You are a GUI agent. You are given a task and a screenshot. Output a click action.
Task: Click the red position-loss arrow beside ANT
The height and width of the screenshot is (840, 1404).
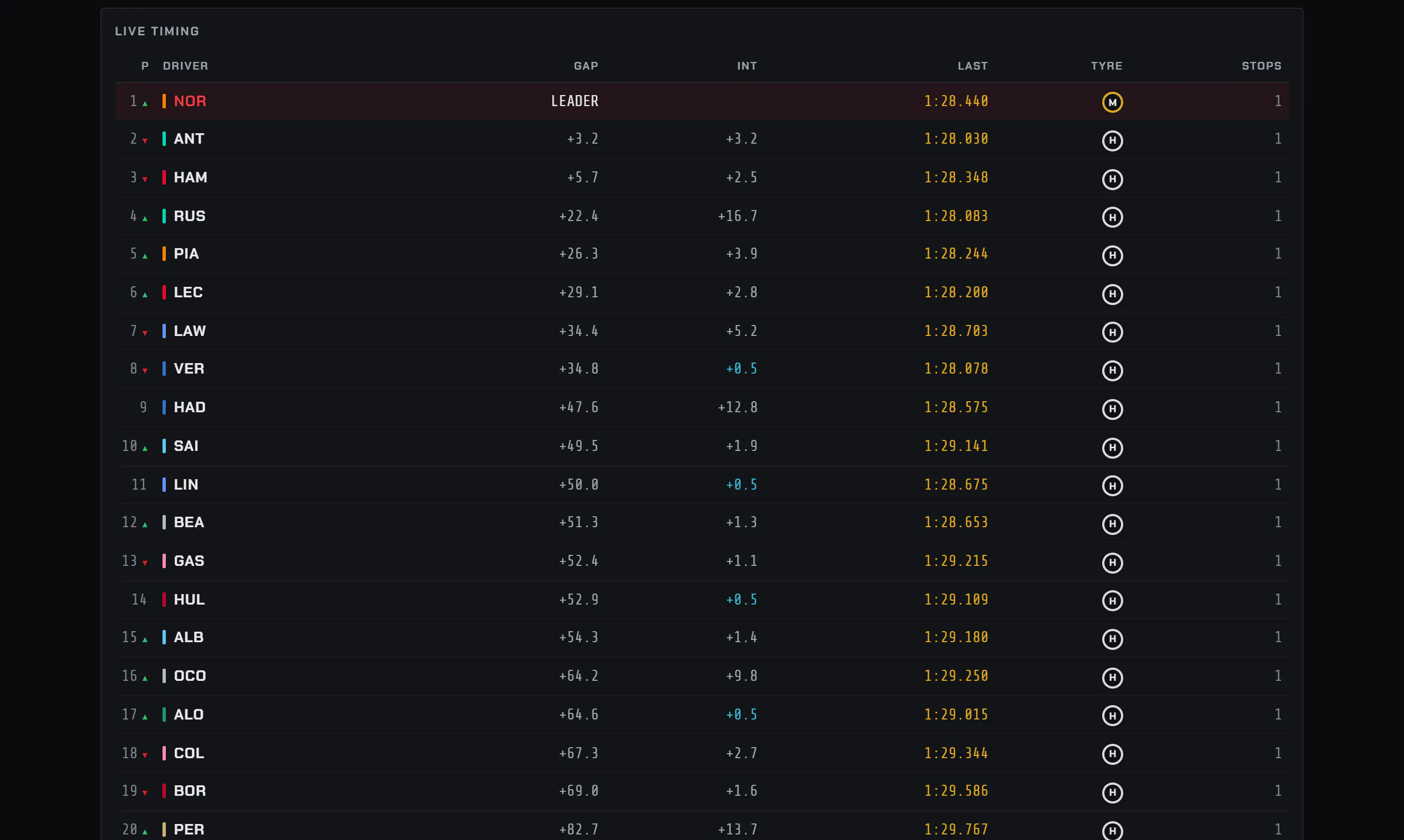click(x=145, y=141)
